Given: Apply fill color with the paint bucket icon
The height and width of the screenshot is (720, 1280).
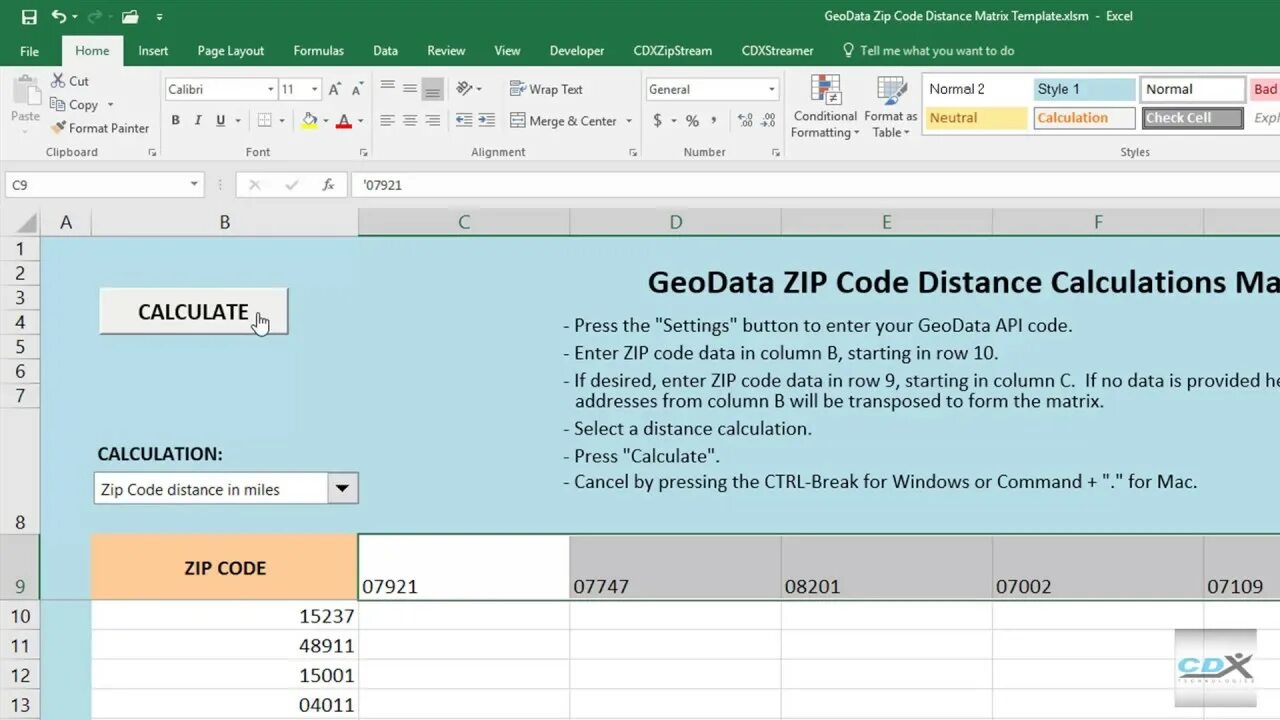Looking at the screenshot, I should click(309, 121).
